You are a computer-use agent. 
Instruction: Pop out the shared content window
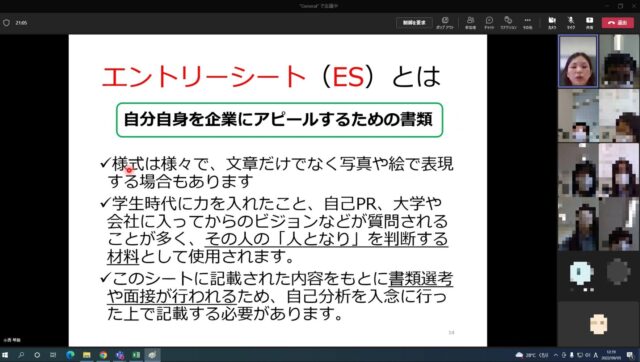point(445,22)
